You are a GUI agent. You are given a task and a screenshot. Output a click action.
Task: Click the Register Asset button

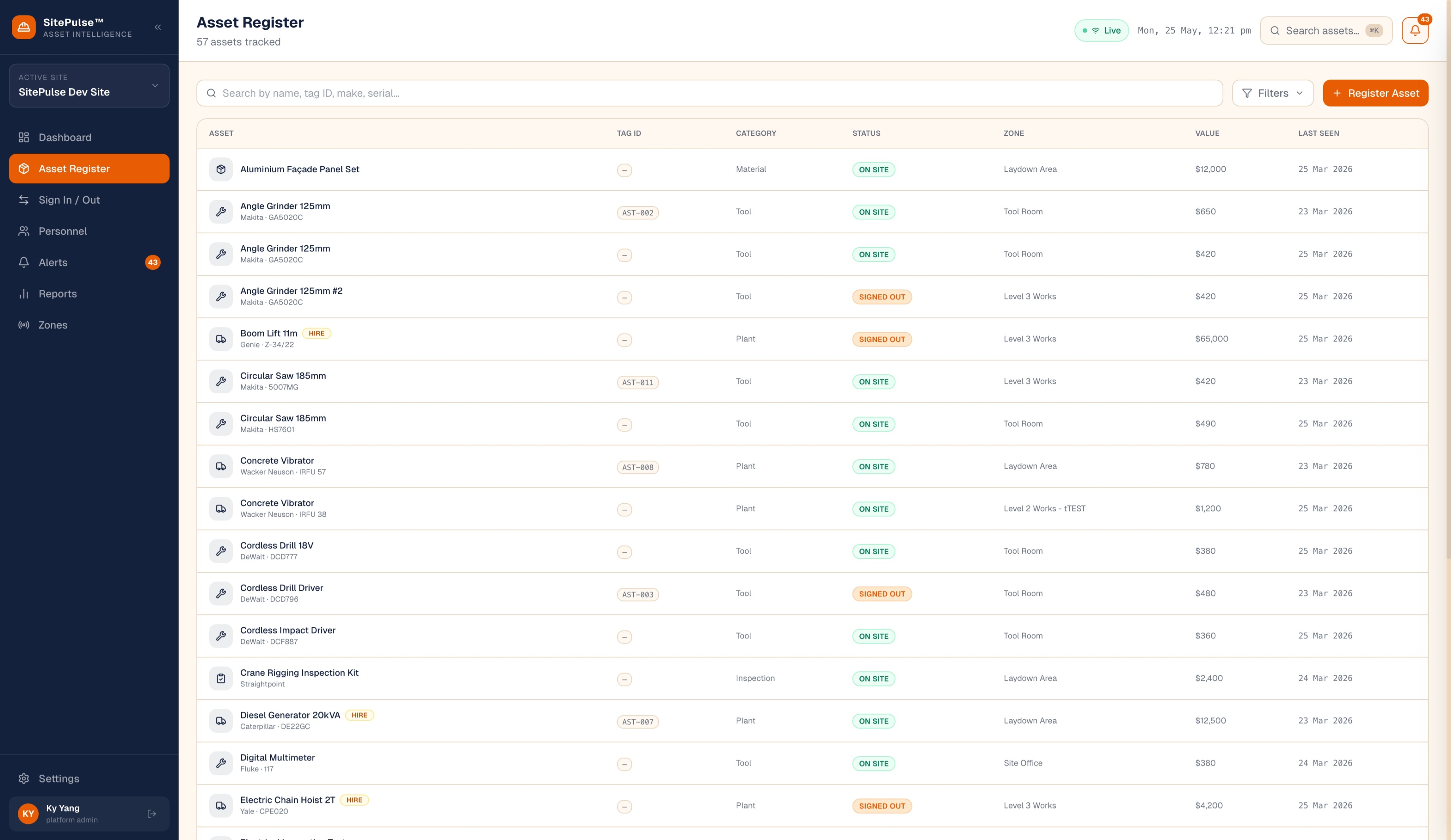click(x=1375, y=93)
